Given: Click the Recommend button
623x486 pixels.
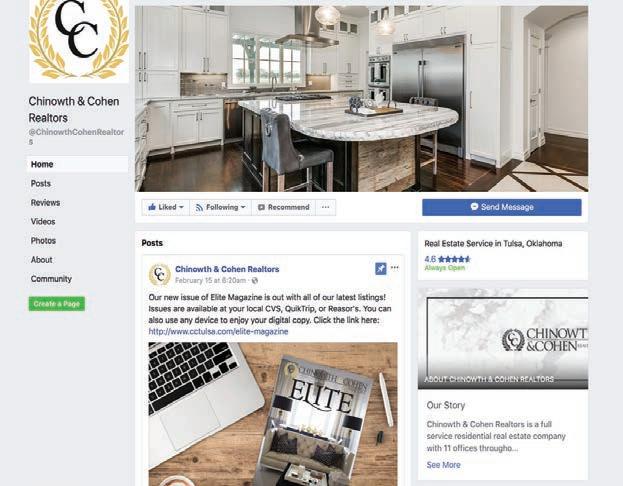Looking at the screenshot, I should pos(283,207).
